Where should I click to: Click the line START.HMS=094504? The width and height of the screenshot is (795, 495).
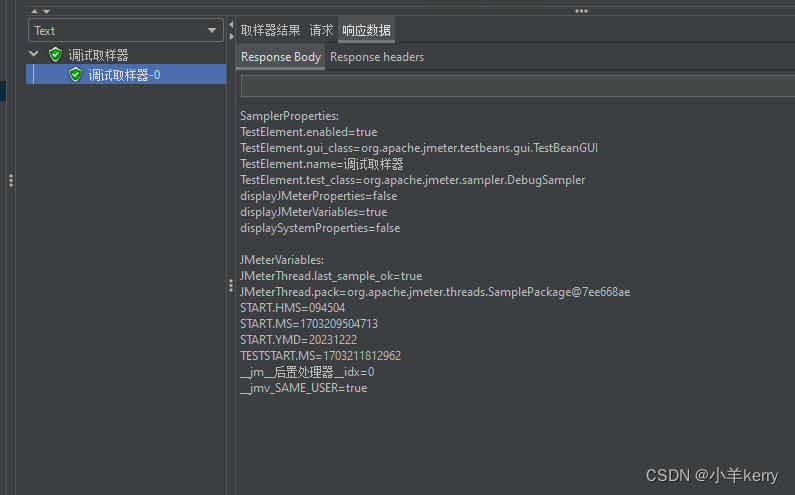pos(292,308)
